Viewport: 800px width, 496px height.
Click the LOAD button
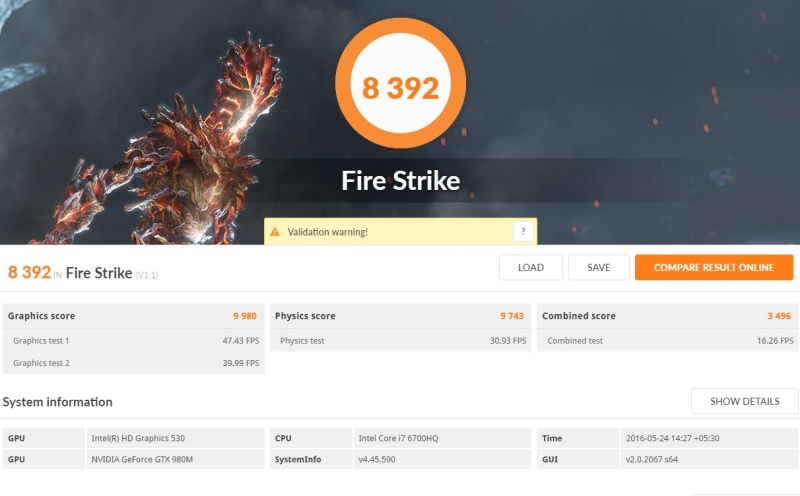click(x=531, y=267)
